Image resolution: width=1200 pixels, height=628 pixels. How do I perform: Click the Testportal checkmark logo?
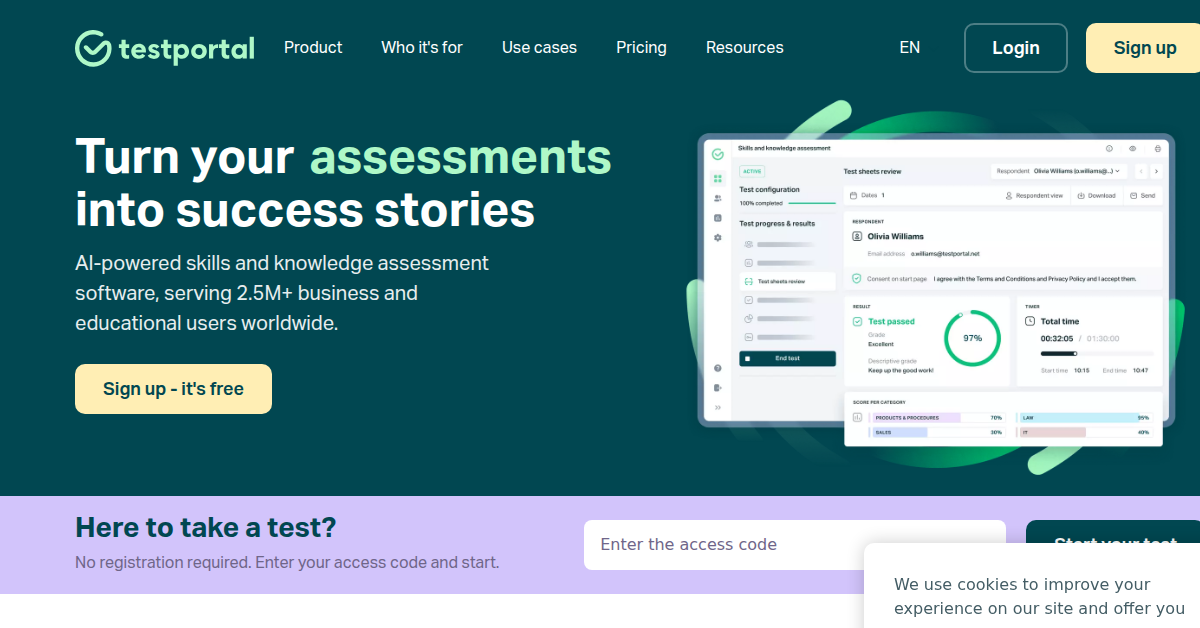93,48
